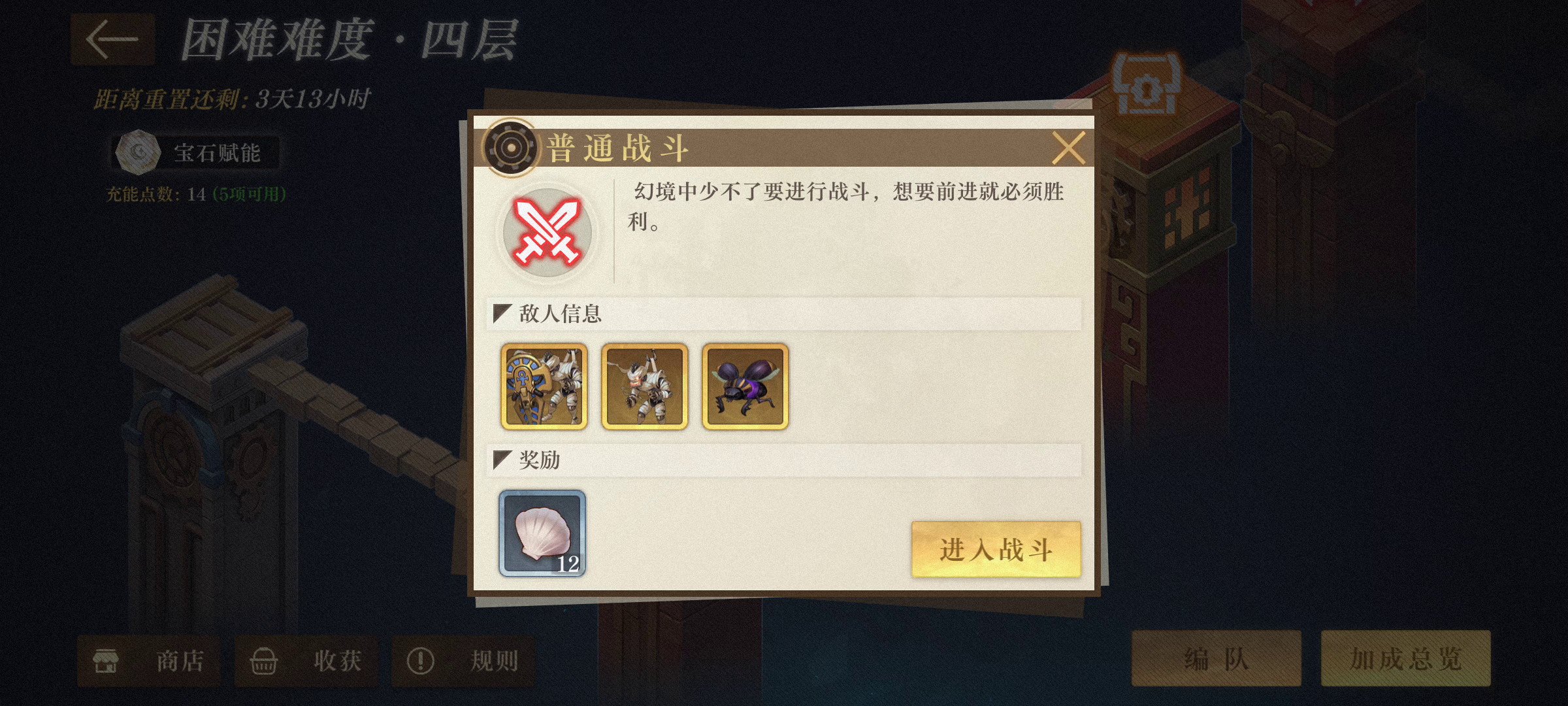Click the 进入战斗 button
This screenshot has height=706, width=1568.
pyautogui.click(x=996, y=549)
